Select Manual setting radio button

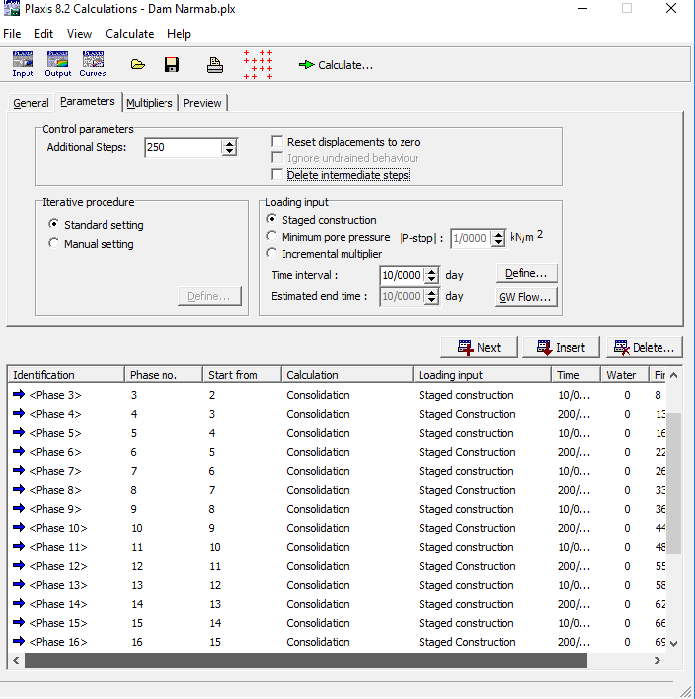click(x=54, y=244)
